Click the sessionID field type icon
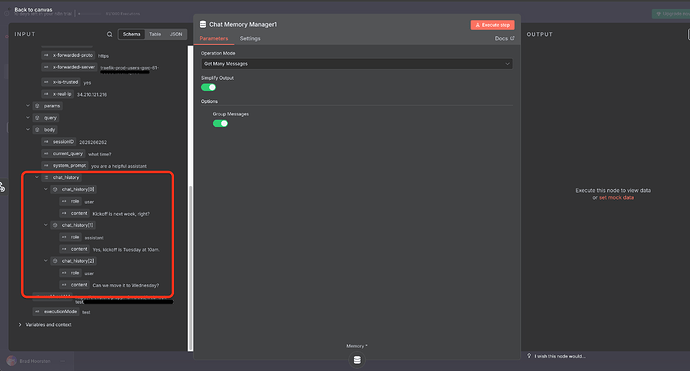The image size is (690, 371). [x=46, y=142]
